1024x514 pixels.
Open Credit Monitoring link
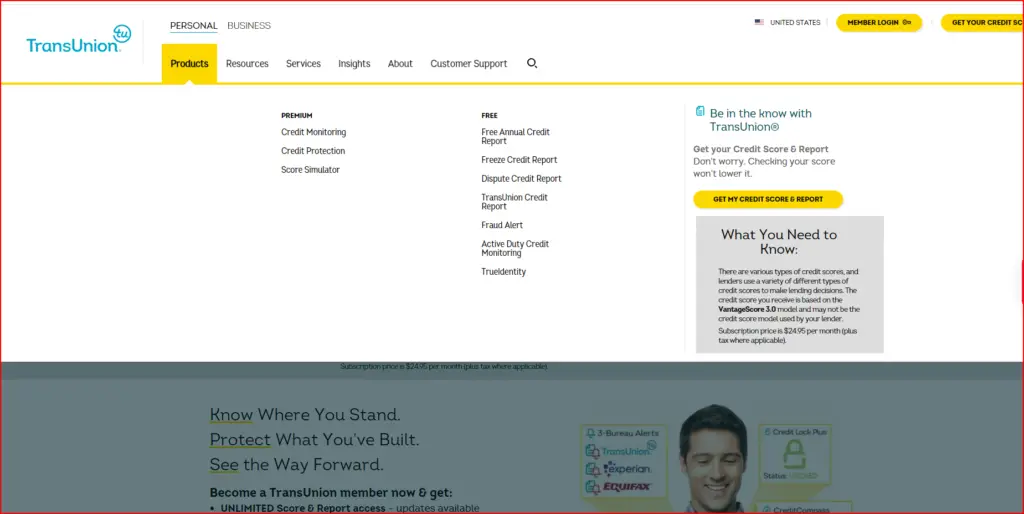pos(313,132)
